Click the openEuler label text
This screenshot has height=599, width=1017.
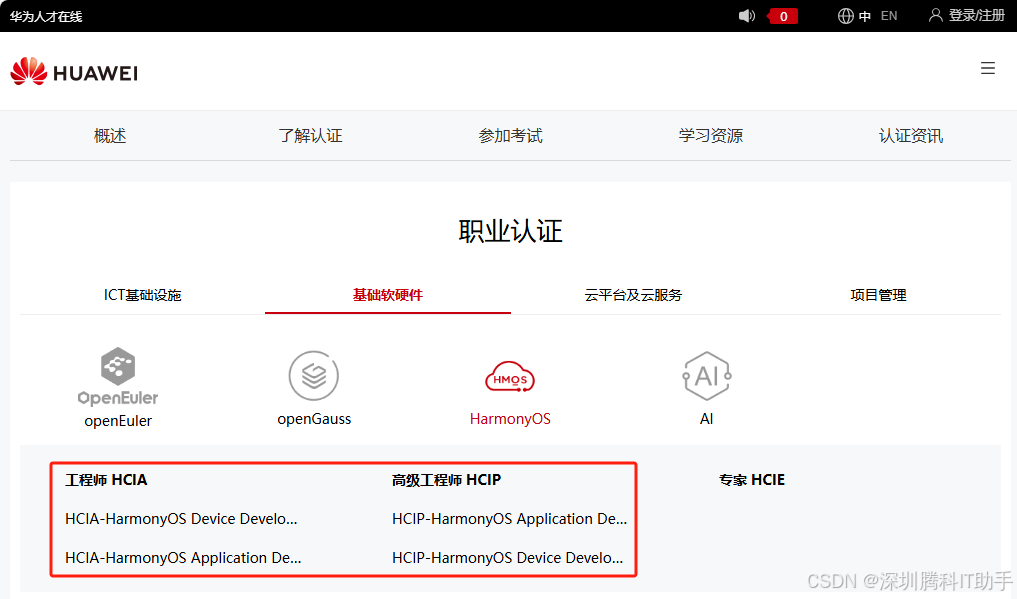coord(118,421)
